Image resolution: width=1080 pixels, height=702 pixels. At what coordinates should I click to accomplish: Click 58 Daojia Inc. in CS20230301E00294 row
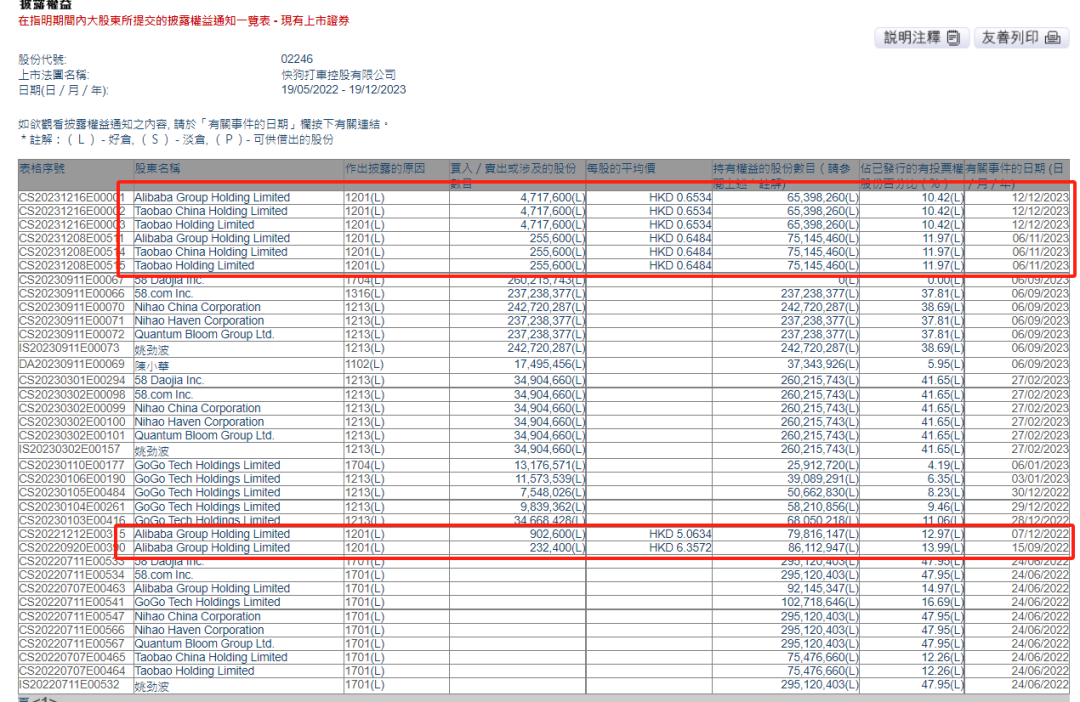(169, 380)
